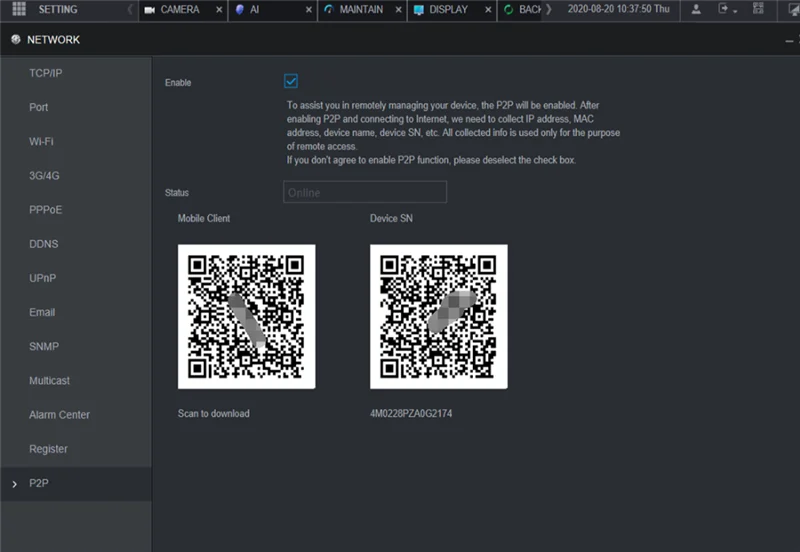Open the Register settings page

pyautogui.click(x=76, y=449)
